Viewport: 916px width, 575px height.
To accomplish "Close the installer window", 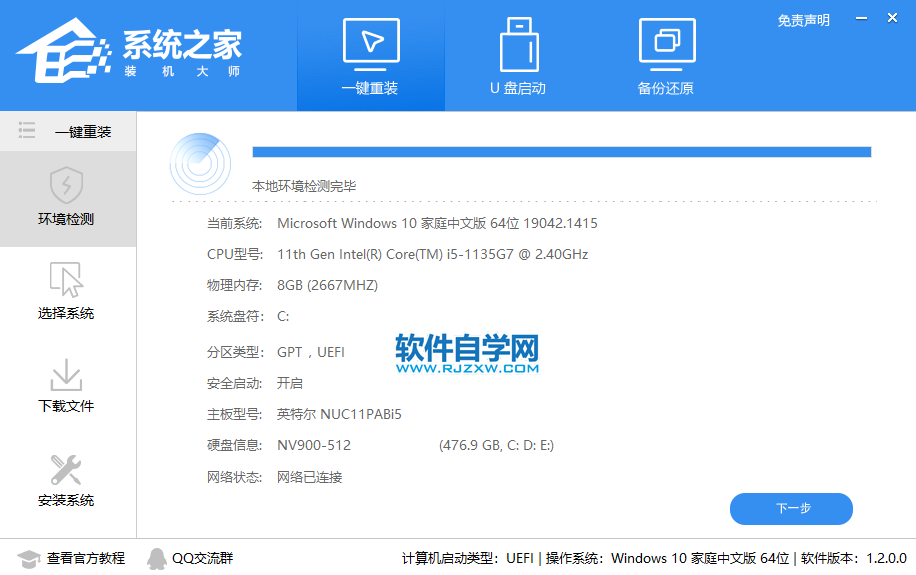I will [x=892, y=18].
